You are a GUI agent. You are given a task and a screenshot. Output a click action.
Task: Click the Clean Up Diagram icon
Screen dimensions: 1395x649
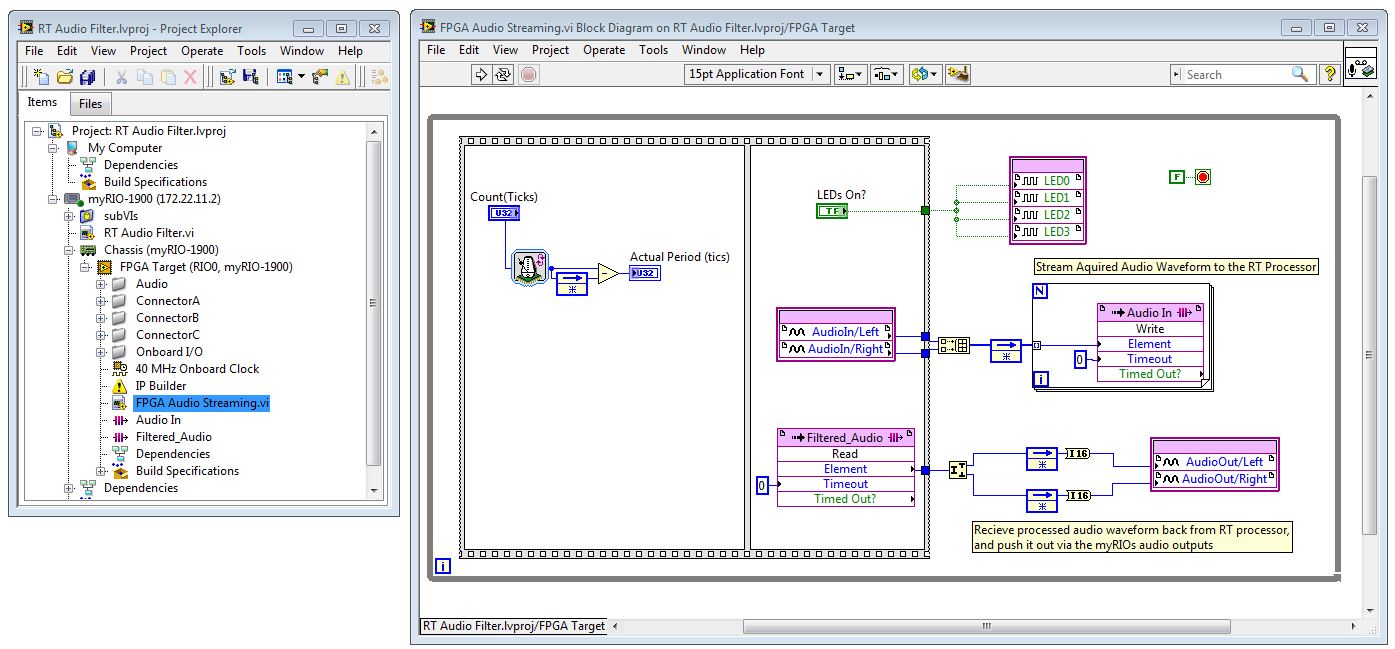pos(958,74)
